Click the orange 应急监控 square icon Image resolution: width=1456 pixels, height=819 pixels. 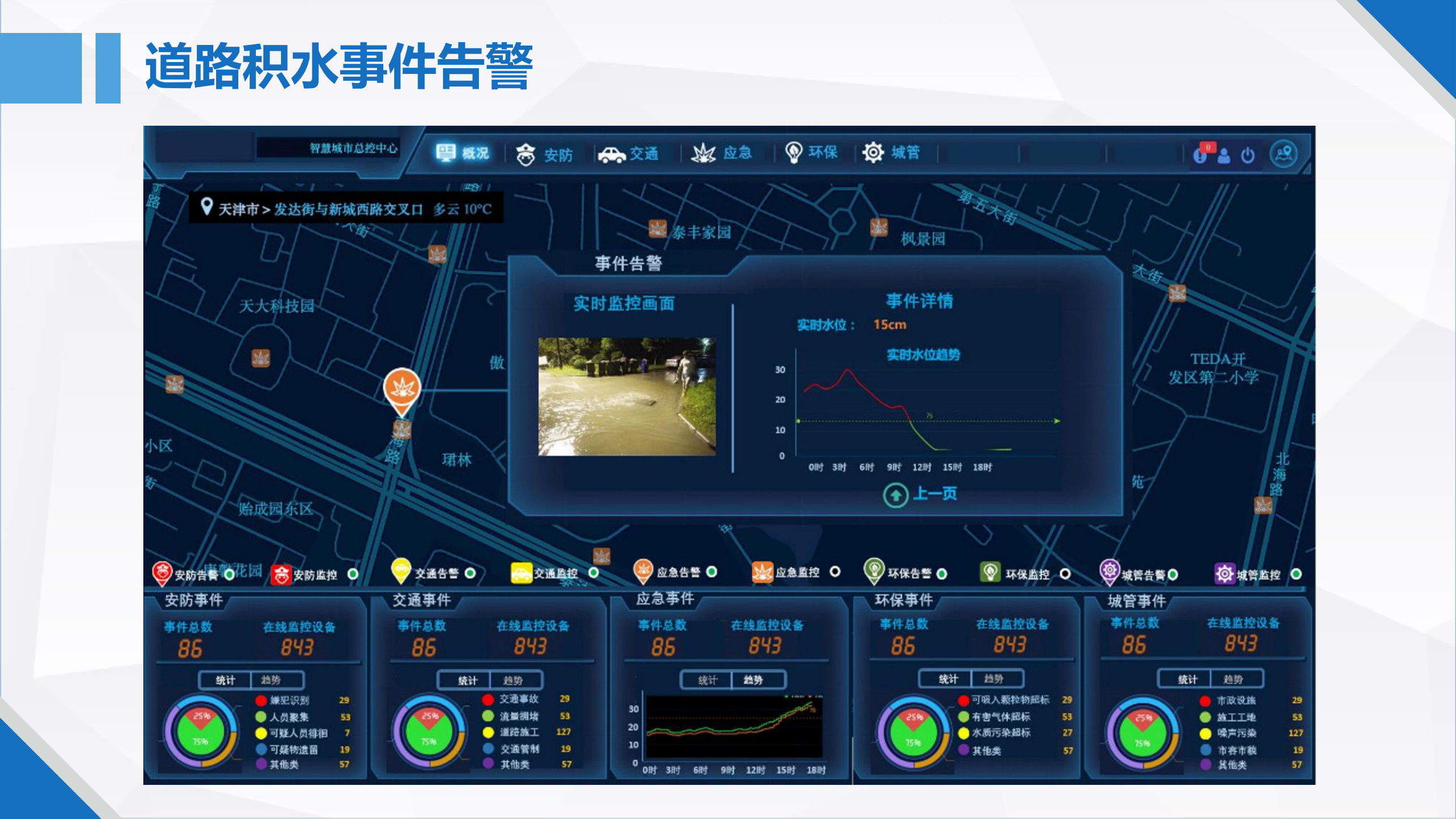click(x=762, y=572)
